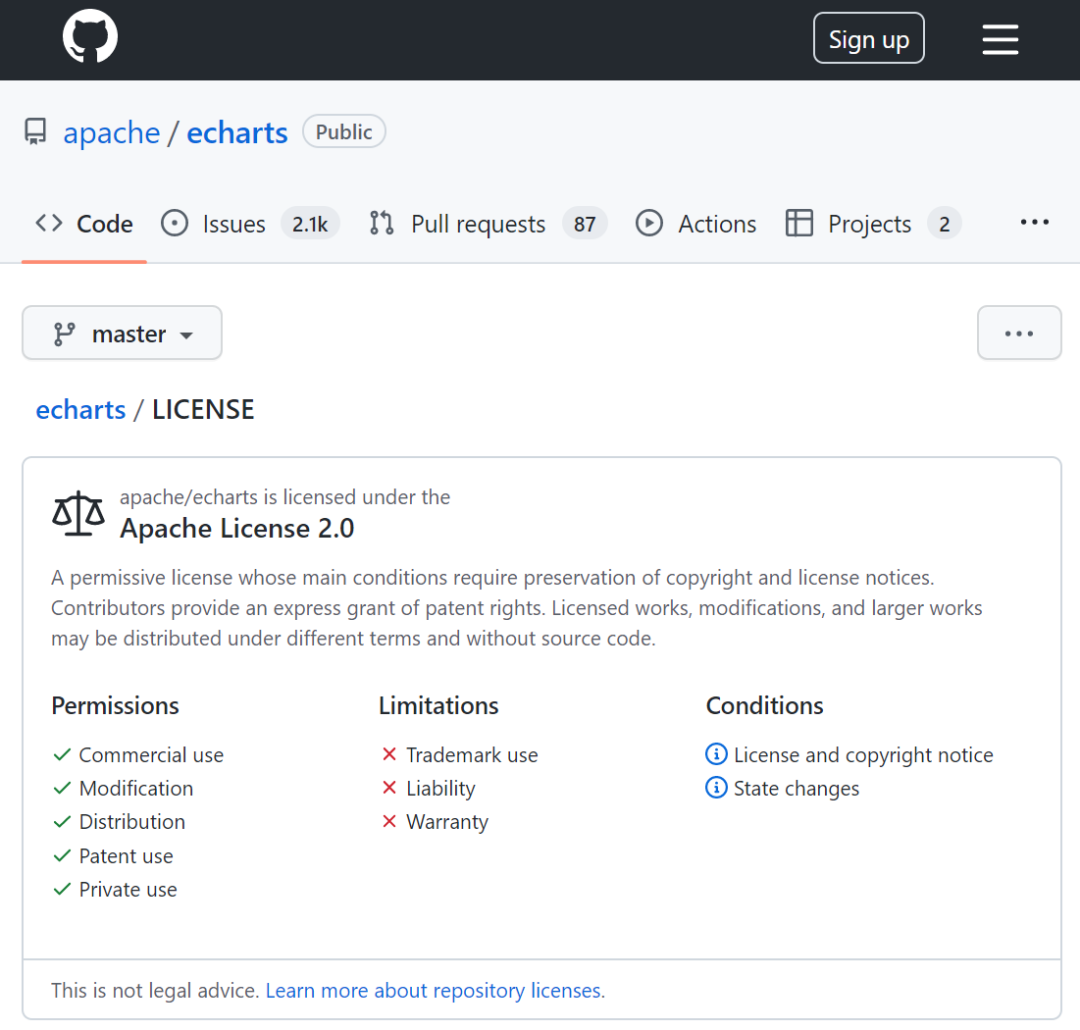
Task: Click the red X beside Liability
Action: (x=389, y=787)
